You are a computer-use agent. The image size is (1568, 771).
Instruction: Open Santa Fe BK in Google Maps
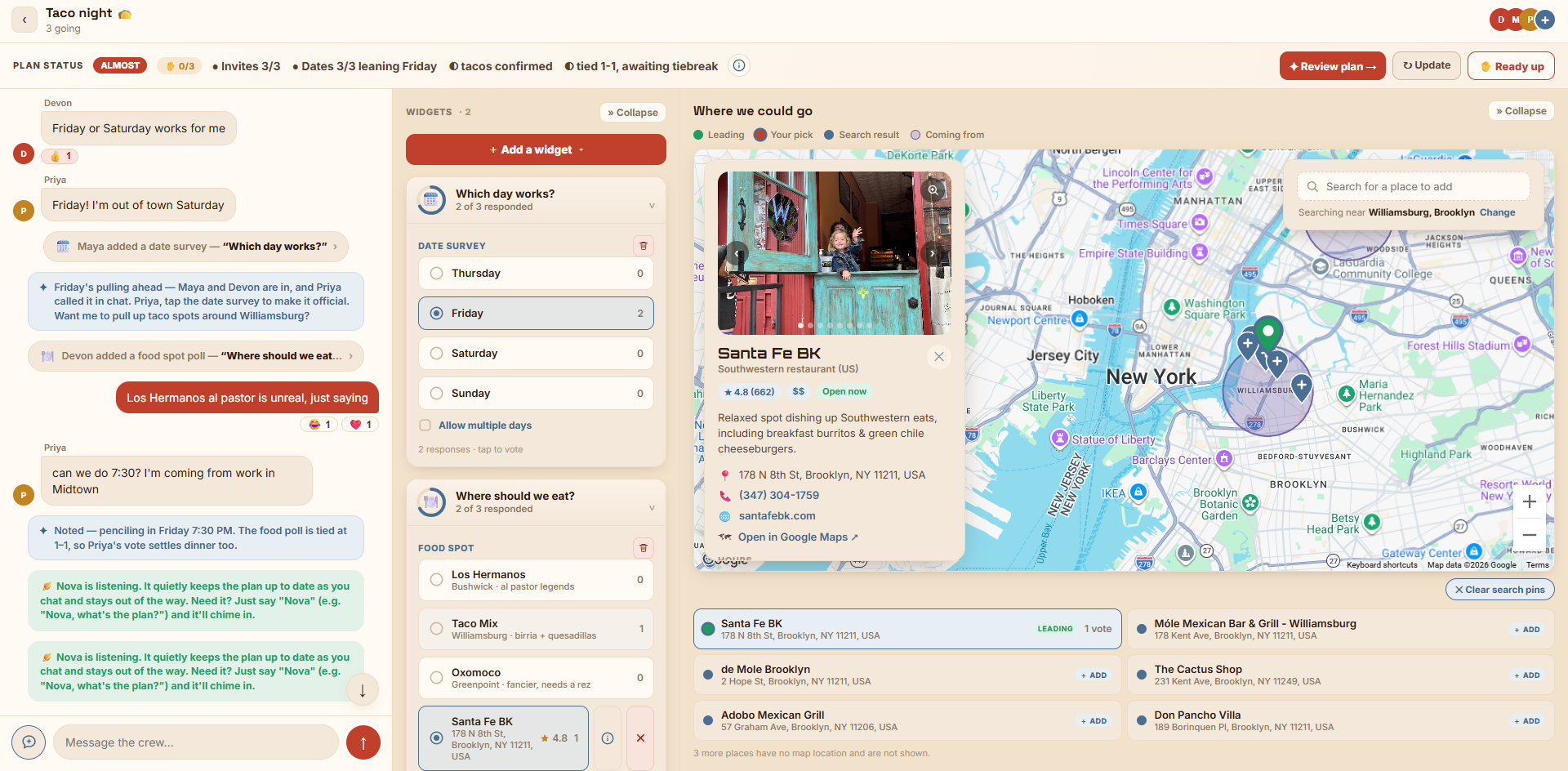point(798,537)
